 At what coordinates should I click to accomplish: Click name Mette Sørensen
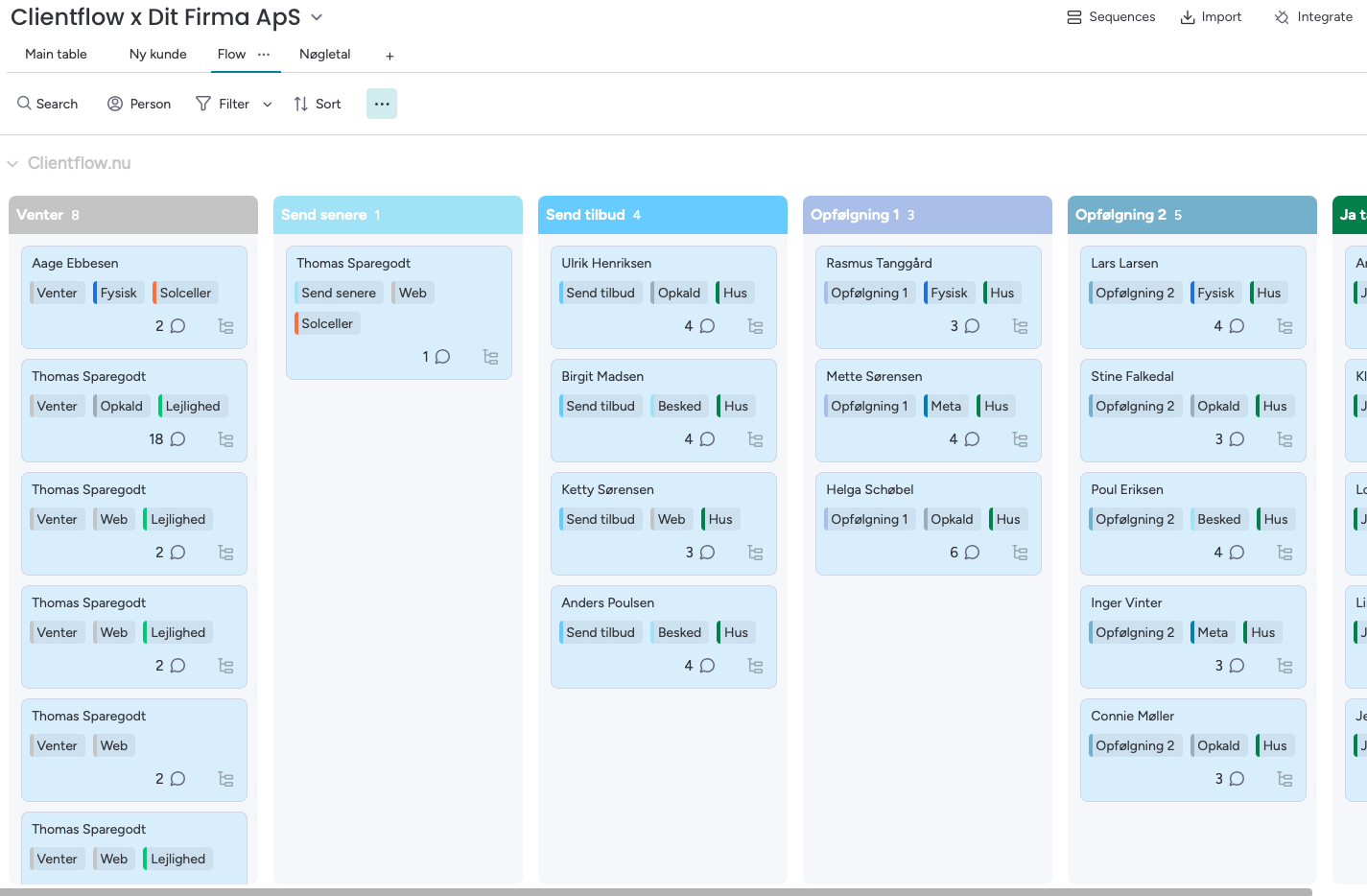874,376
